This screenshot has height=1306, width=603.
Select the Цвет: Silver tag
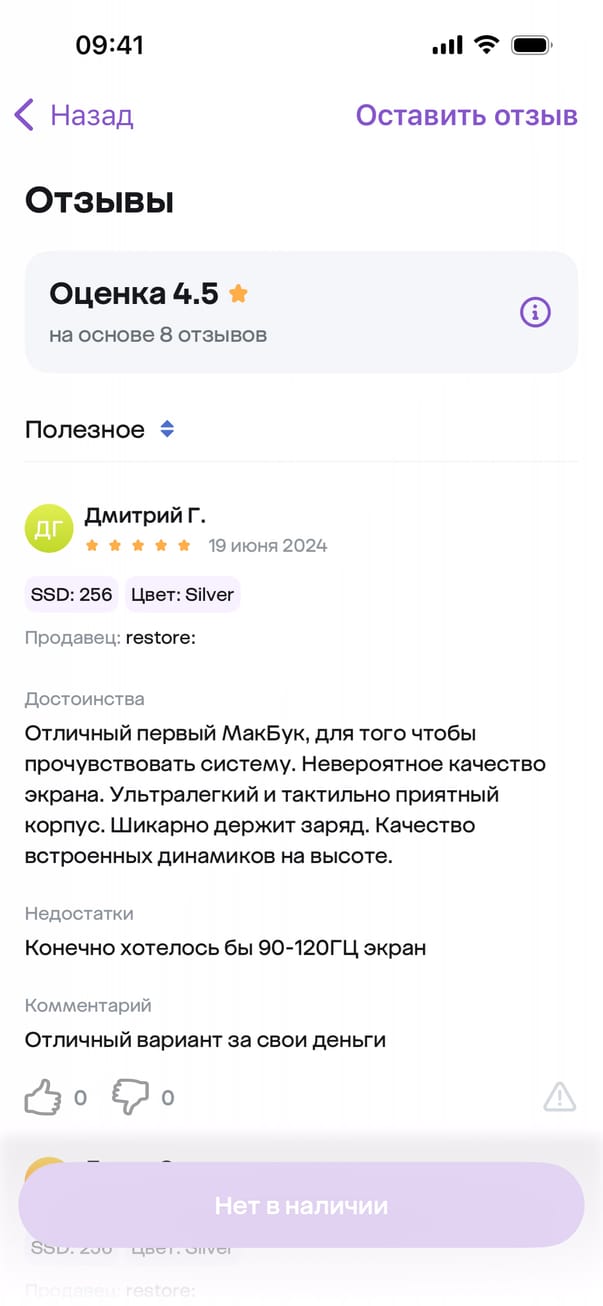tap(182, 595)
